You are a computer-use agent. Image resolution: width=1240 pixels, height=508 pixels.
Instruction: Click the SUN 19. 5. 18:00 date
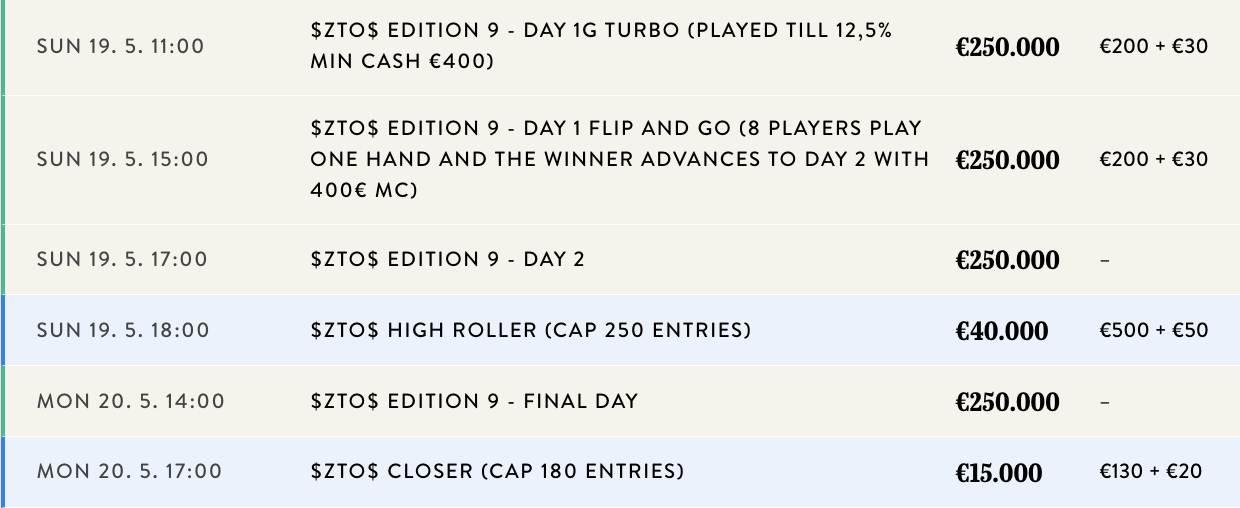(x=122, y=330)
